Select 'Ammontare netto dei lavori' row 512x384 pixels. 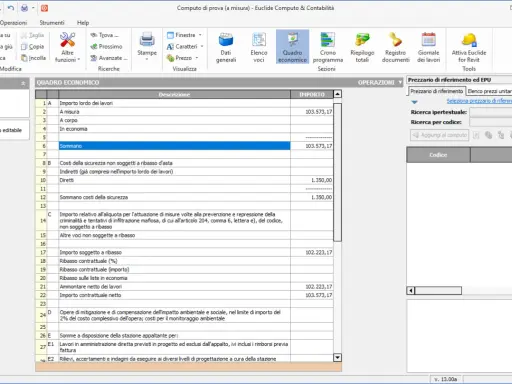pos(184,287)
